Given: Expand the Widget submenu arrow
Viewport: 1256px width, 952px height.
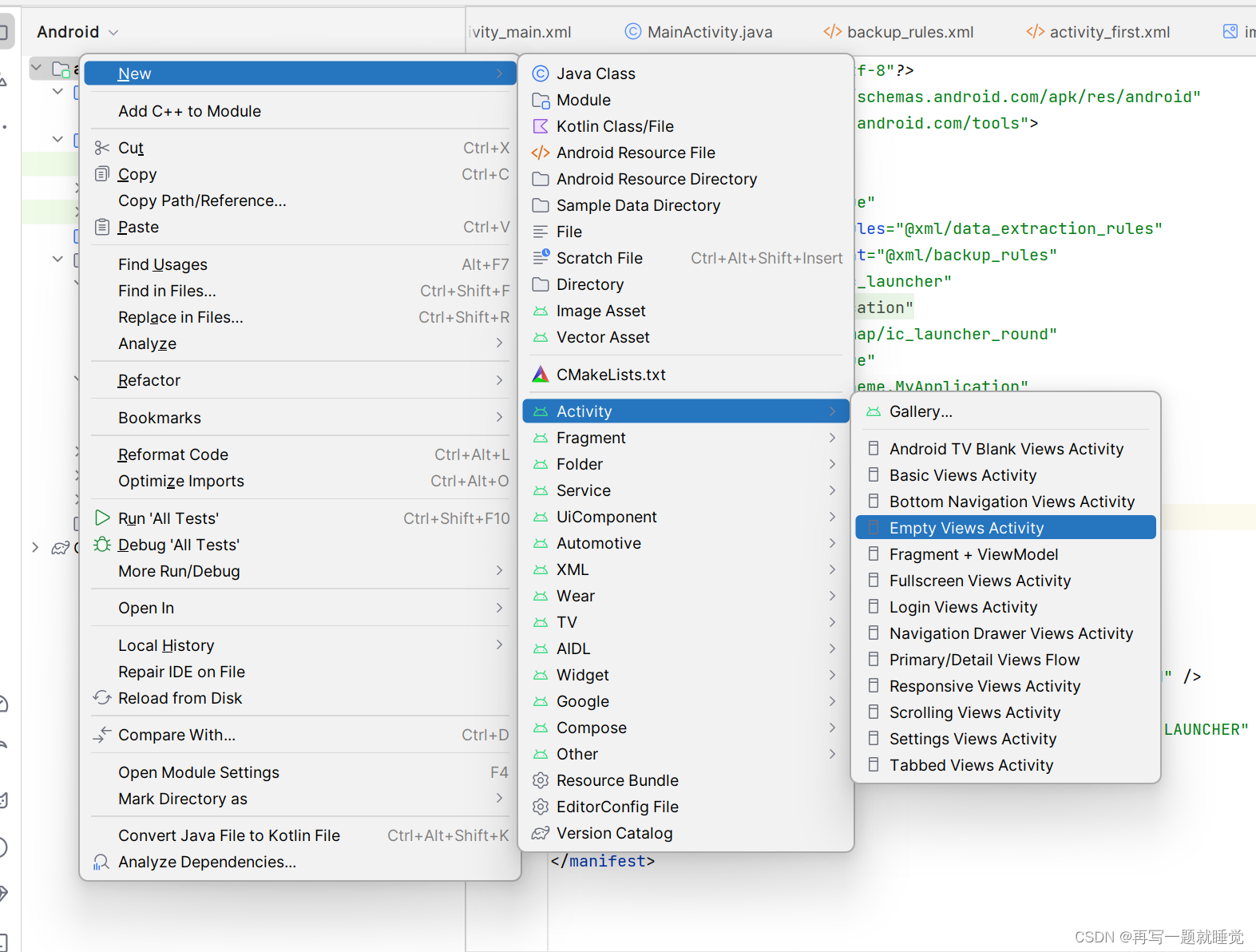Looking at the screenshot, I should pos(832,675).
